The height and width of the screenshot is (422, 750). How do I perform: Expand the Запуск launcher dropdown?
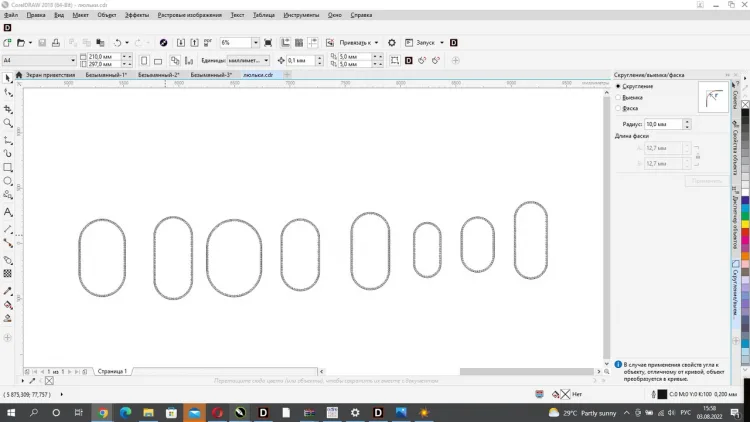click(441, 43)
